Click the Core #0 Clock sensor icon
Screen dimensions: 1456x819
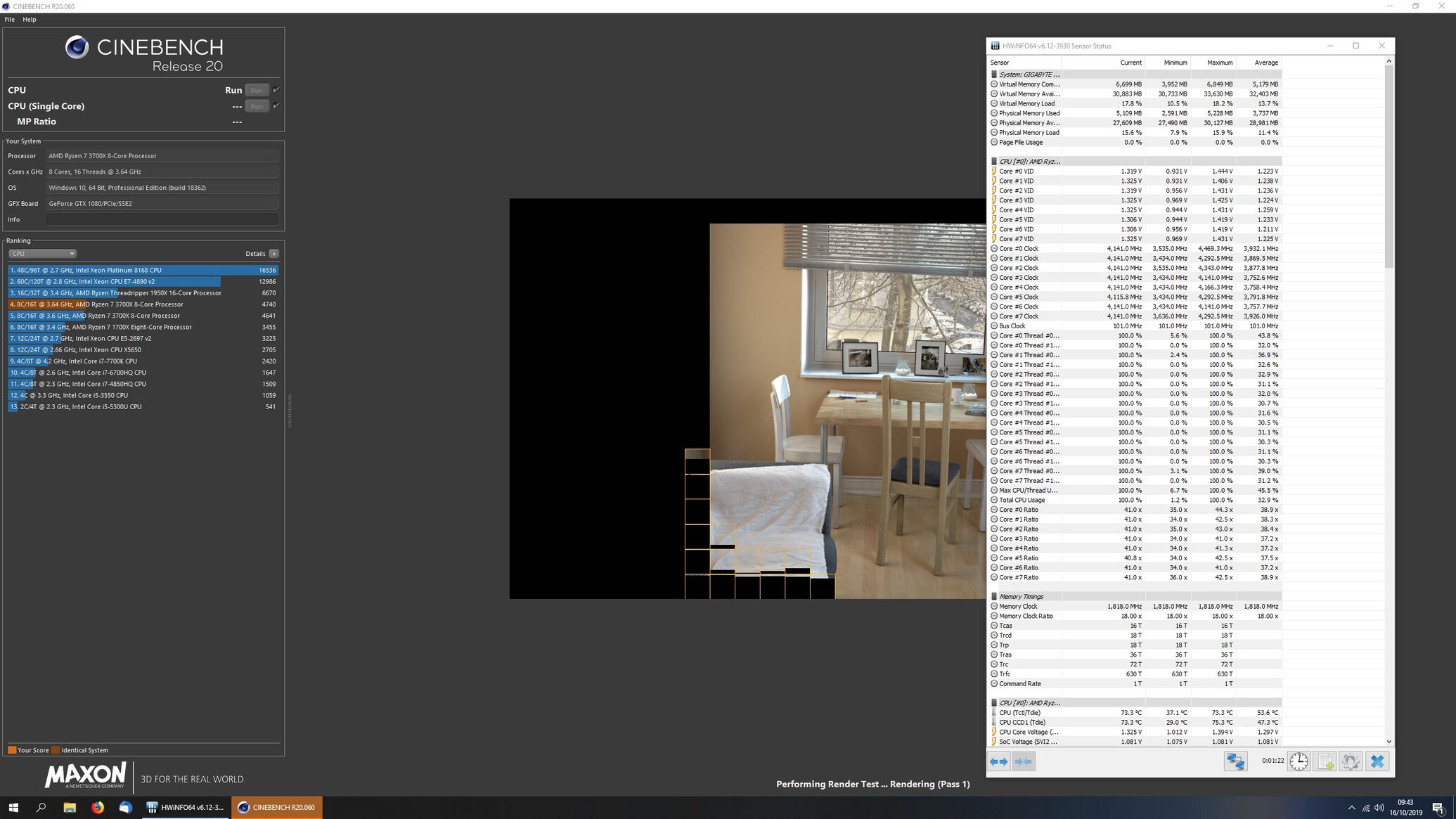(x=994, y=248)
